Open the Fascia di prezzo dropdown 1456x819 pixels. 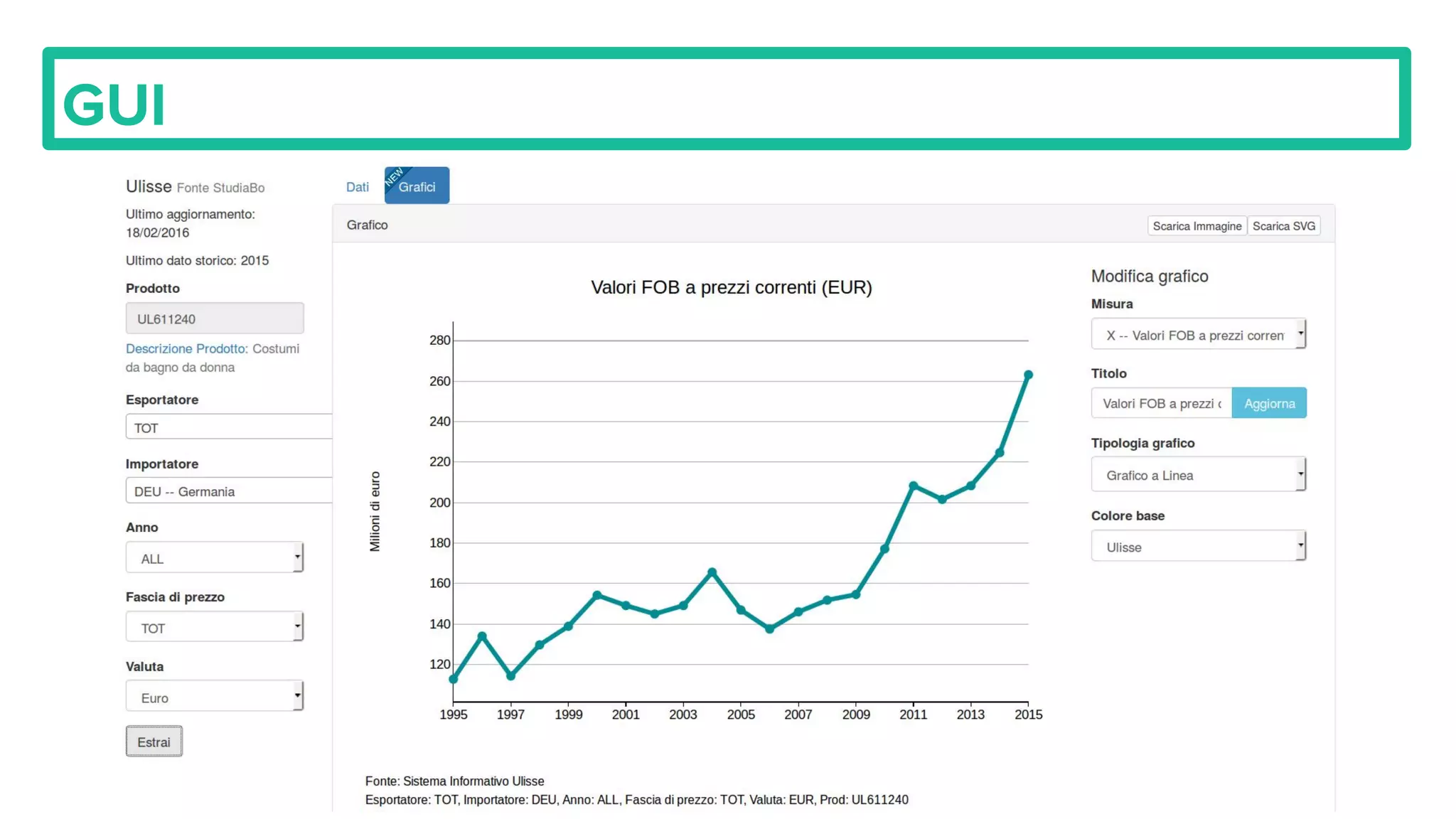click(x=214, y=628)
